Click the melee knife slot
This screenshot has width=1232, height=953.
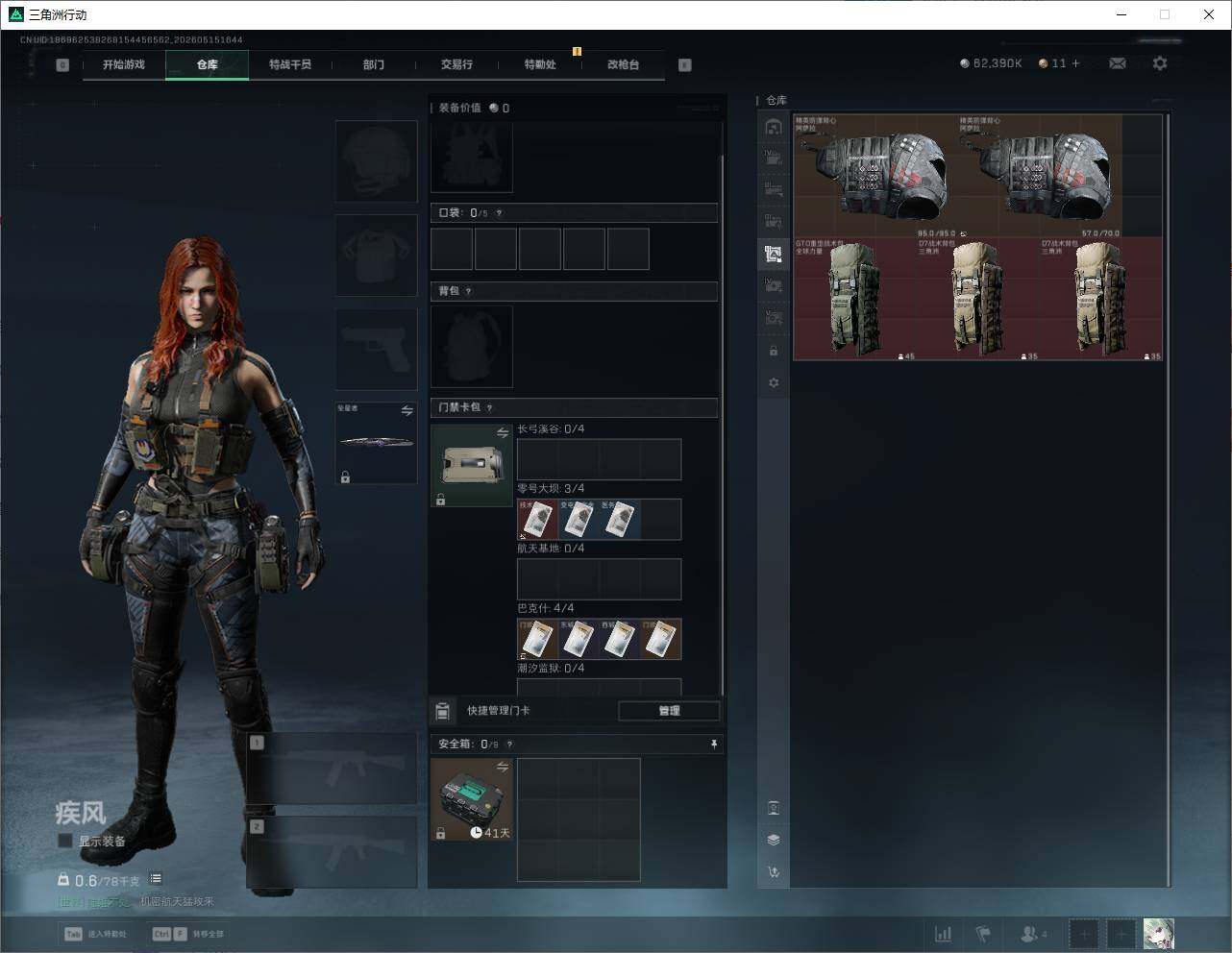[x=376, y=443]
